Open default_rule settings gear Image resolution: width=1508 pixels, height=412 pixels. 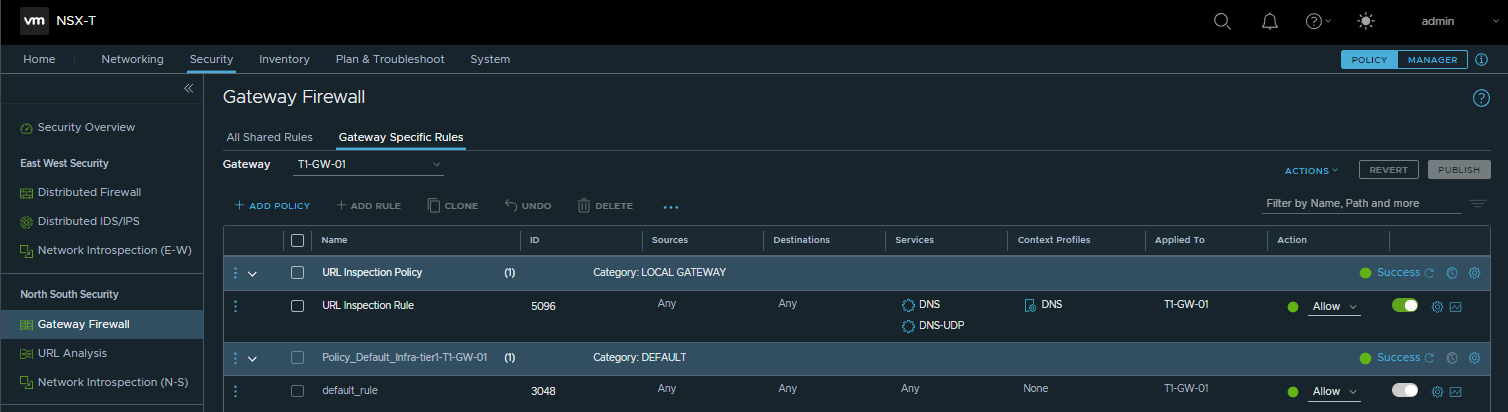pyautogui.click(x=1438, y=392)
